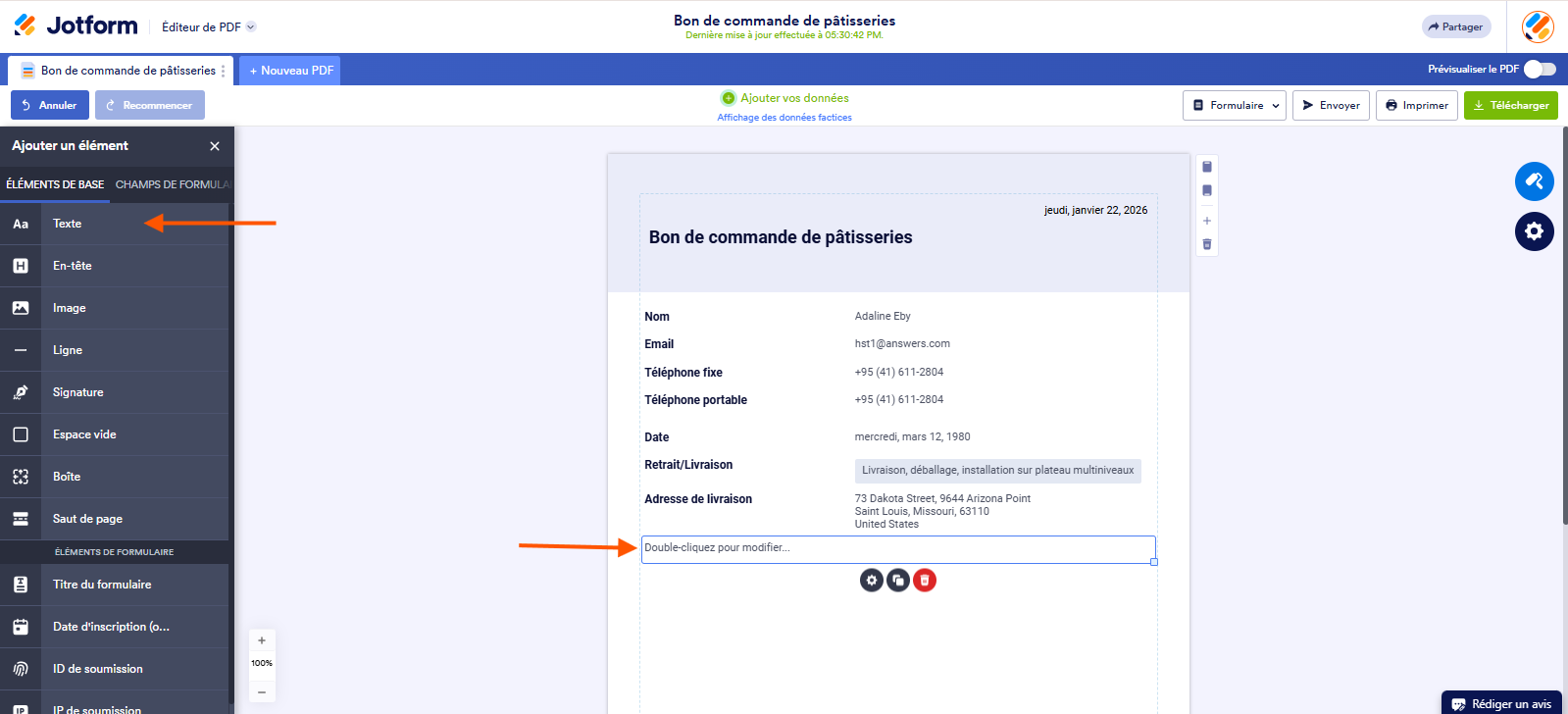
Task: Expand the Formulaire dropdown
Action: (1235, 105)
